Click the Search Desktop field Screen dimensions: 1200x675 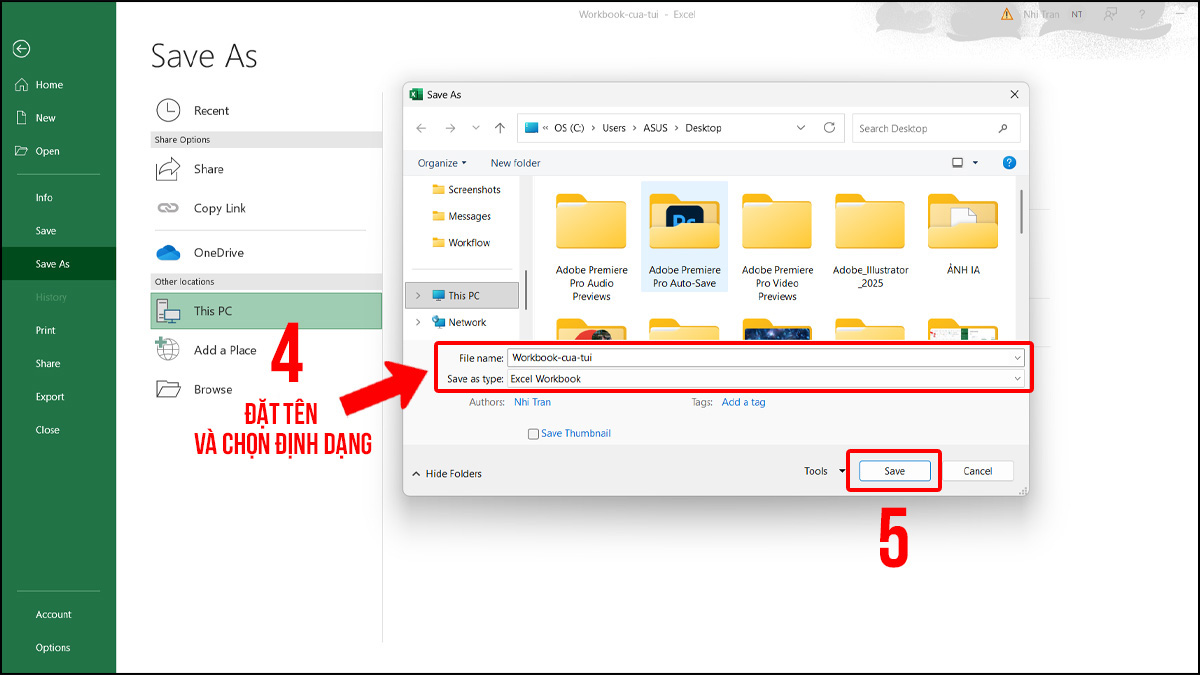(936, 128)
